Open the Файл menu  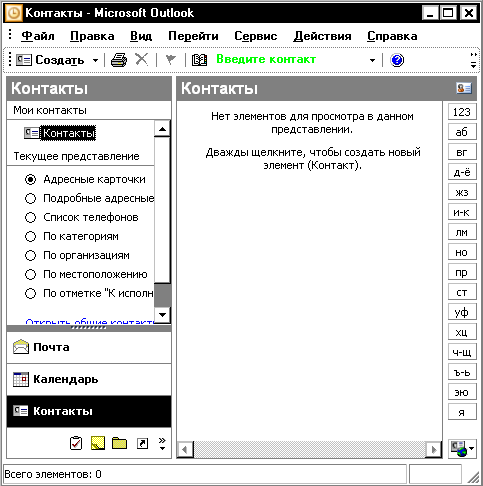38,36
